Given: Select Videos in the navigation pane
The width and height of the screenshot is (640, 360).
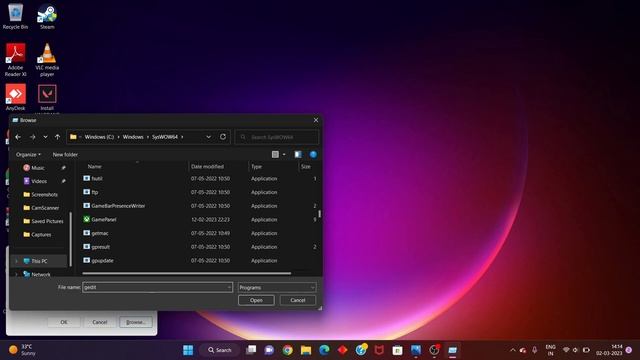Looking at the screenshot, I should pos(39,181).
